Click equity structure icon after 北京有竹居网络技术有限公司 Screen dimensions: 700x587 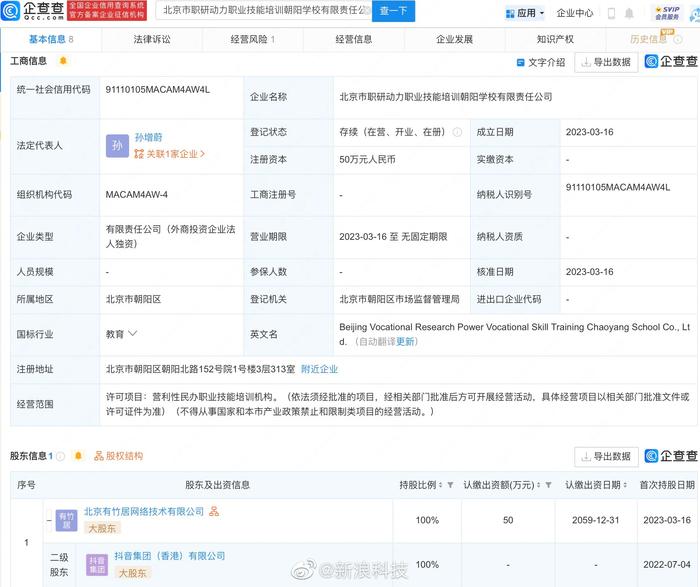[214, 511]
